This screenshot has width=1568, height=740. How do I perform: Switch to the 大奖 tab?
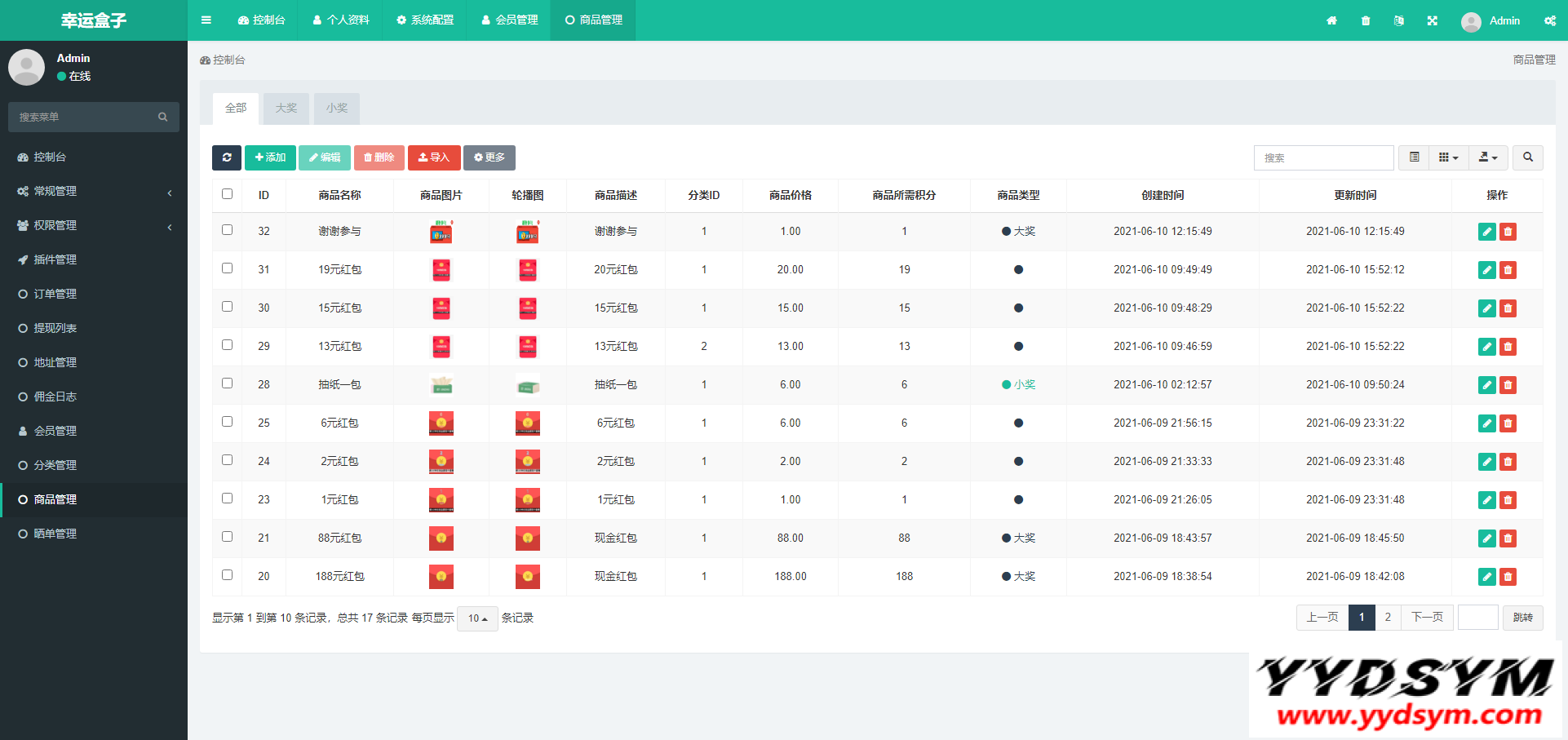click(x=286, y=109)
